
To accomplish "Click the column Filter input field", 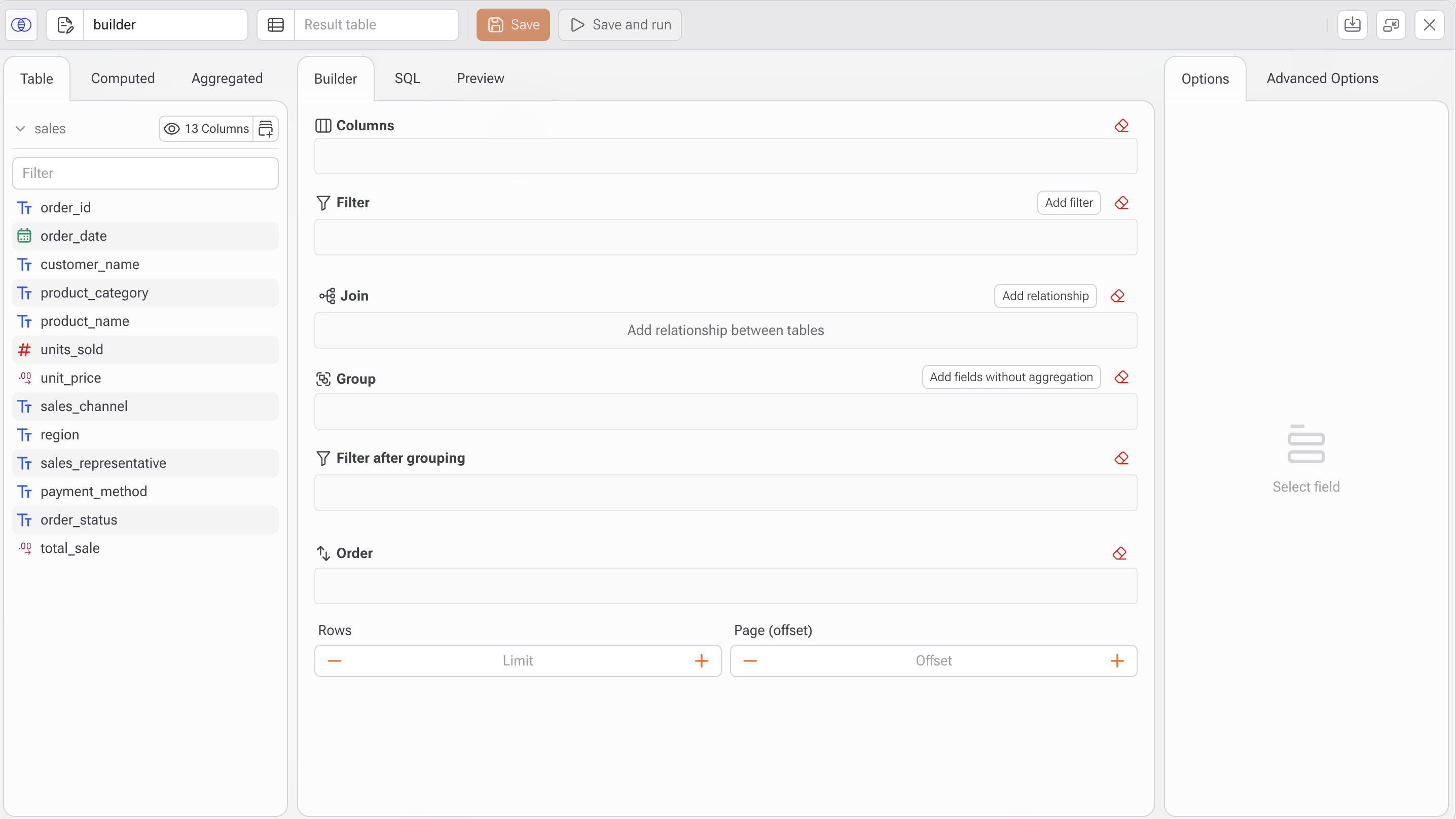I will coord(145,173).
